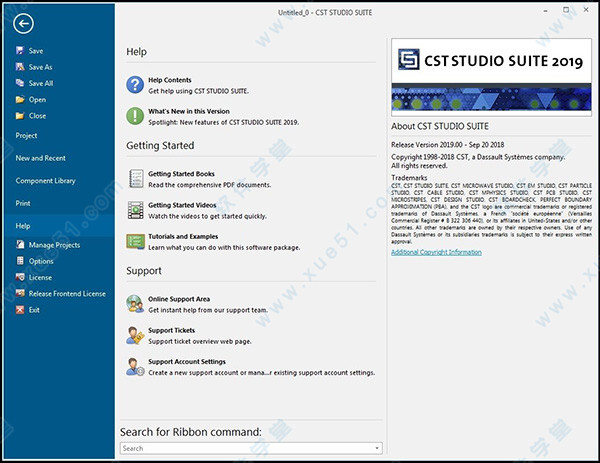Open What's New in this Version

pyautogui.click(x=189, y=111)
